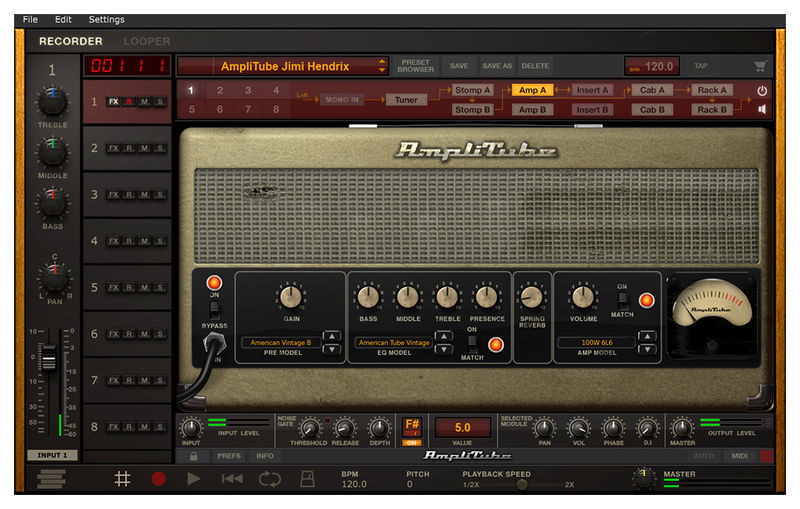Click the SAVE AS button

tap(497, 66)
